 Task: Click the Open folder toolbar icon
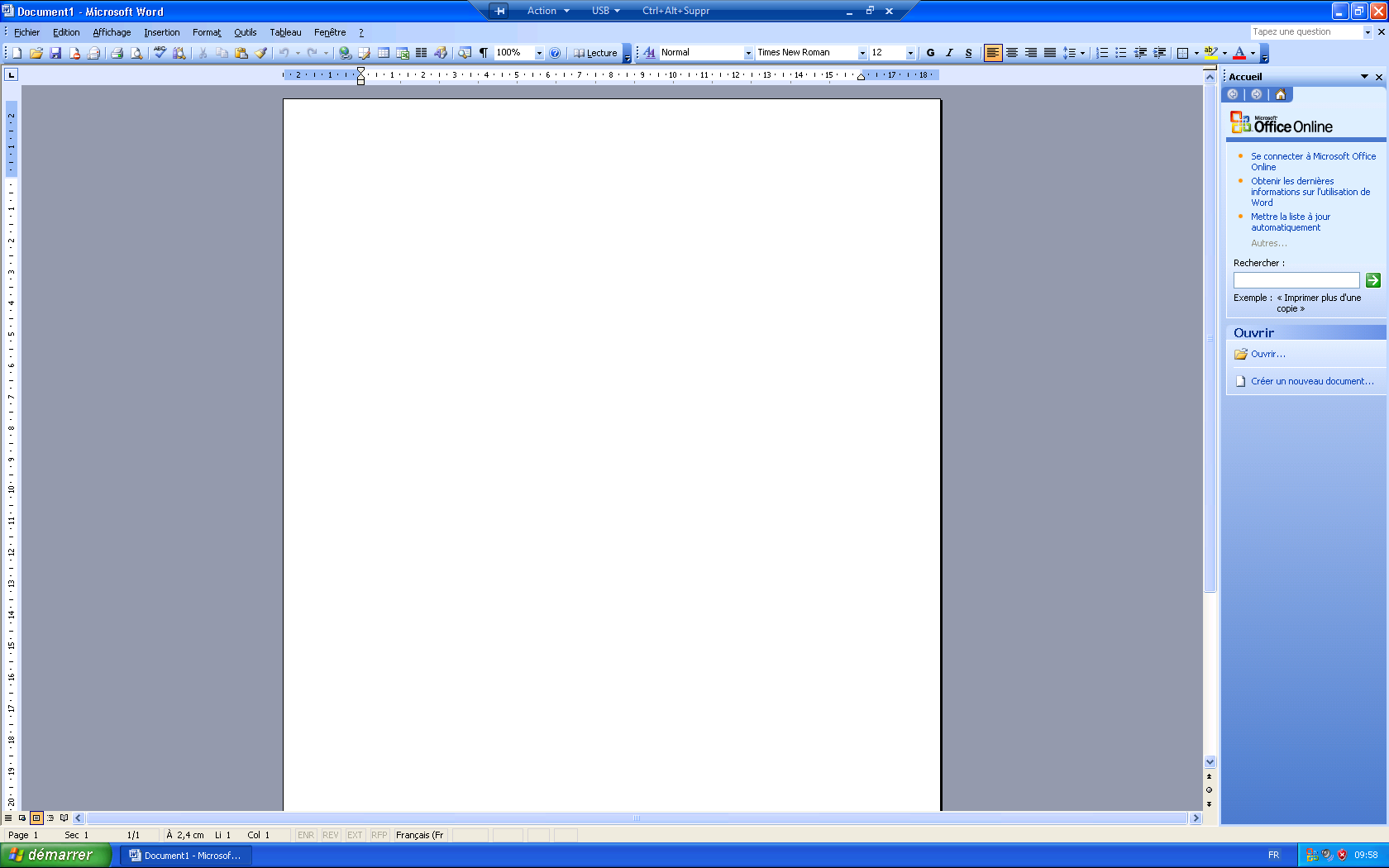(36, 53)
